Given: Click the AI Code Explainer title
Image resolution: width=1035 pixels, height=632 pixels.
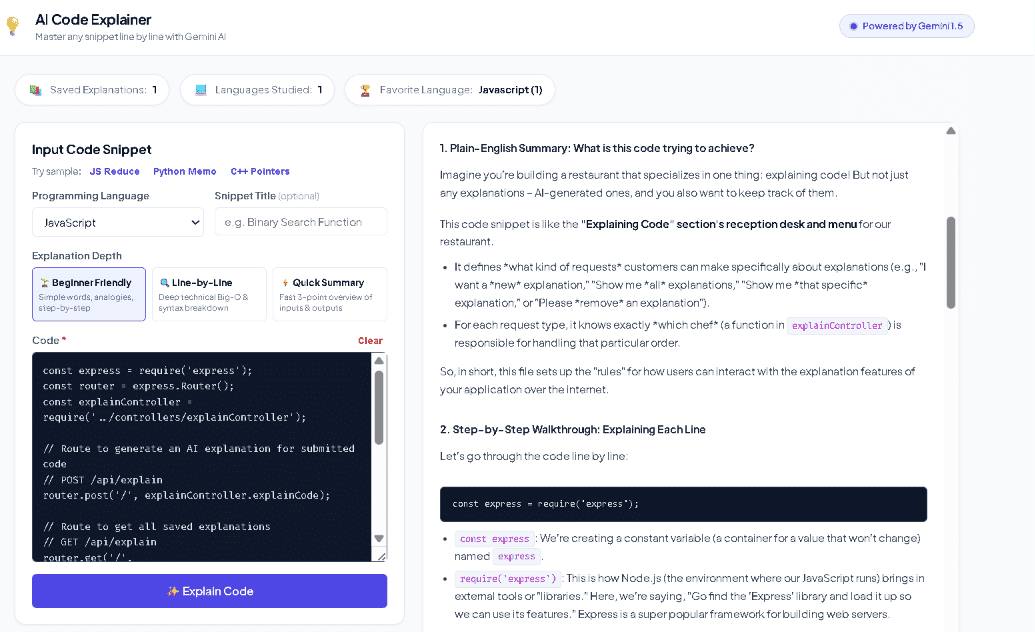Looking at the screenshot, I should coord(93,20).
